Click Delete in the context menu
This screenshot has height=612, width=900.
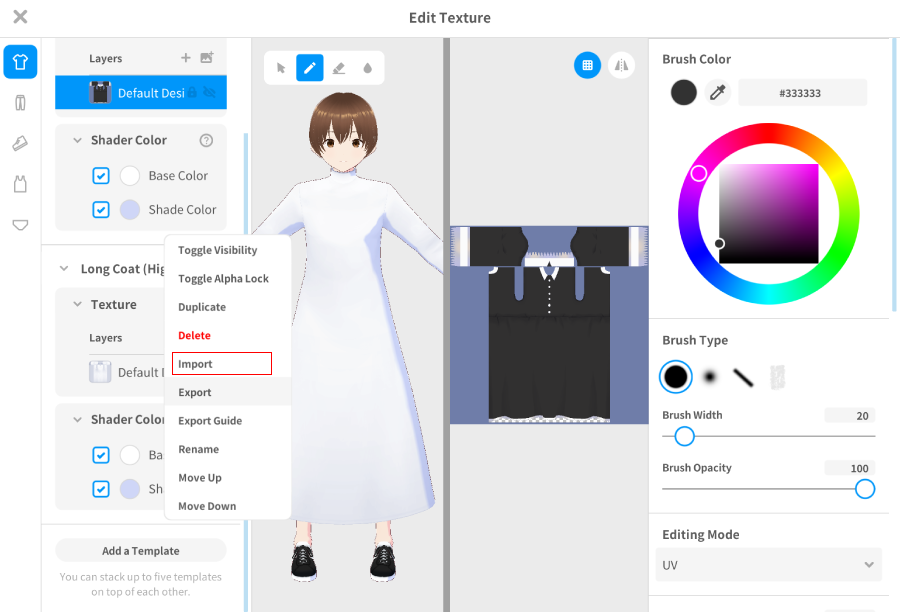point(195,336)
